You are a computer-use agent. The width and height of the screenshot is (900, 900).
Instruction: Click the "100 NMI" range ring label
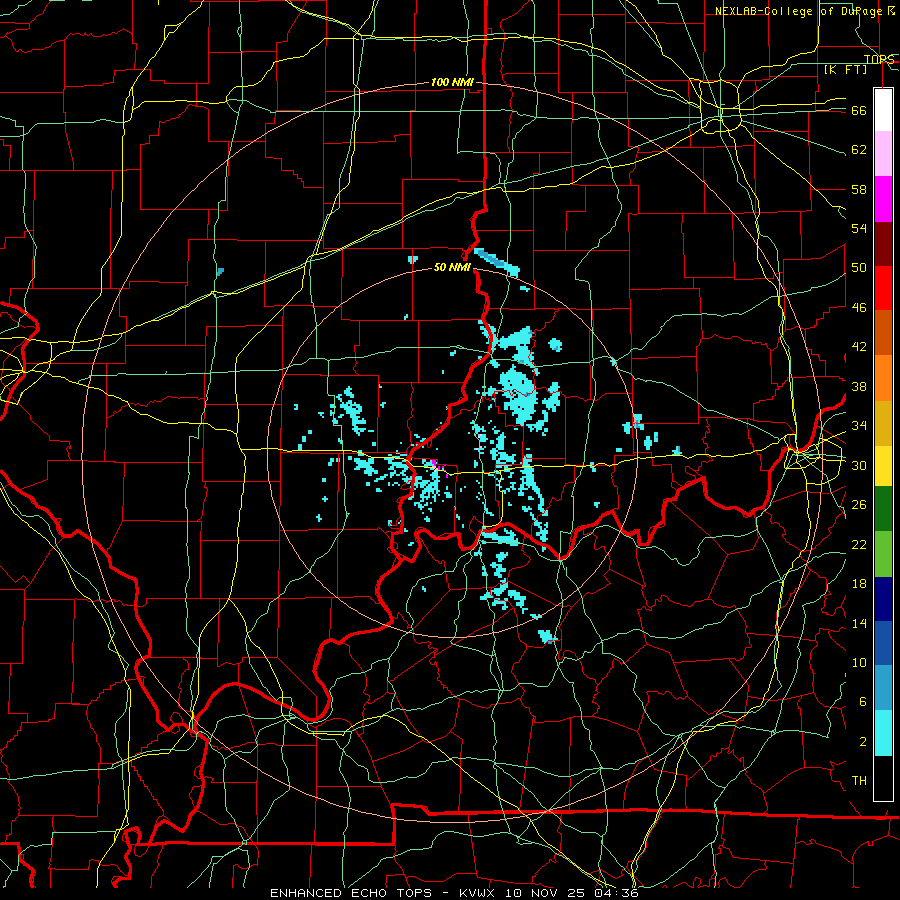(452, 82)
